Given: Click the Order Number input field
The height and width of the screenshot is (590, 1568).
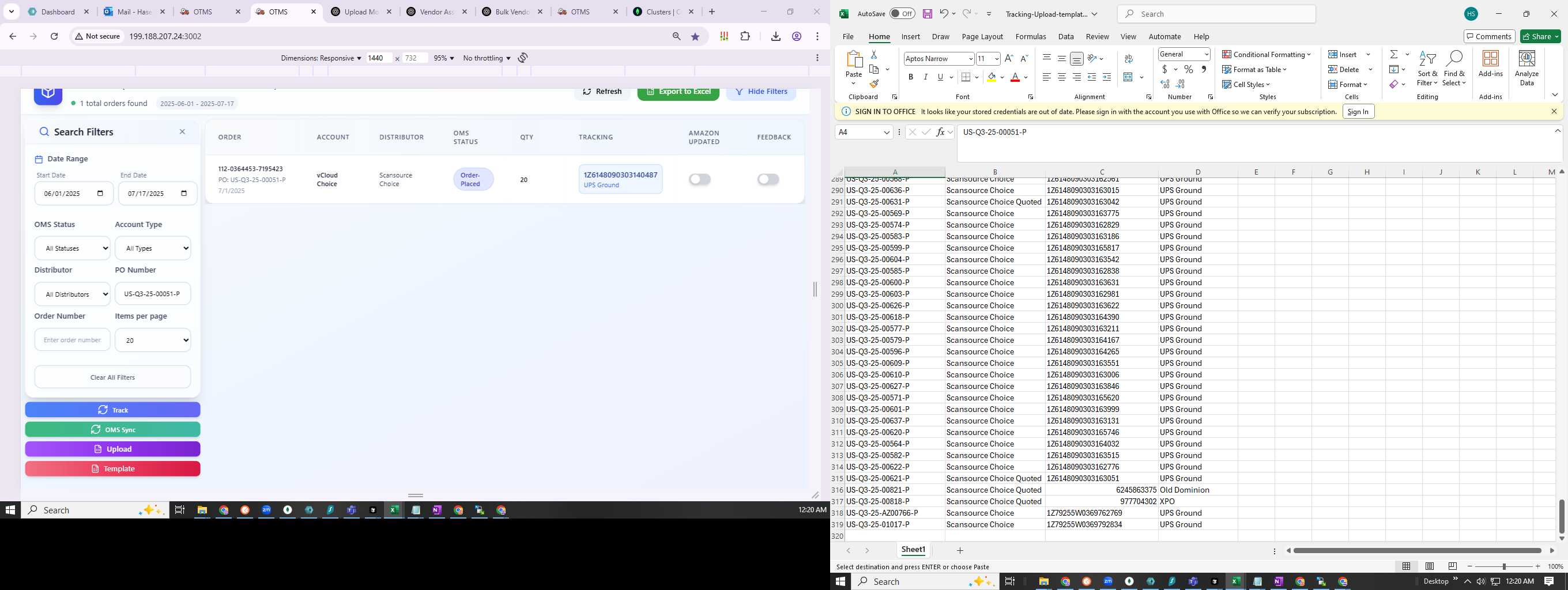Looking at the screenshot, I should pyautogui.click(x=73, y=340).
